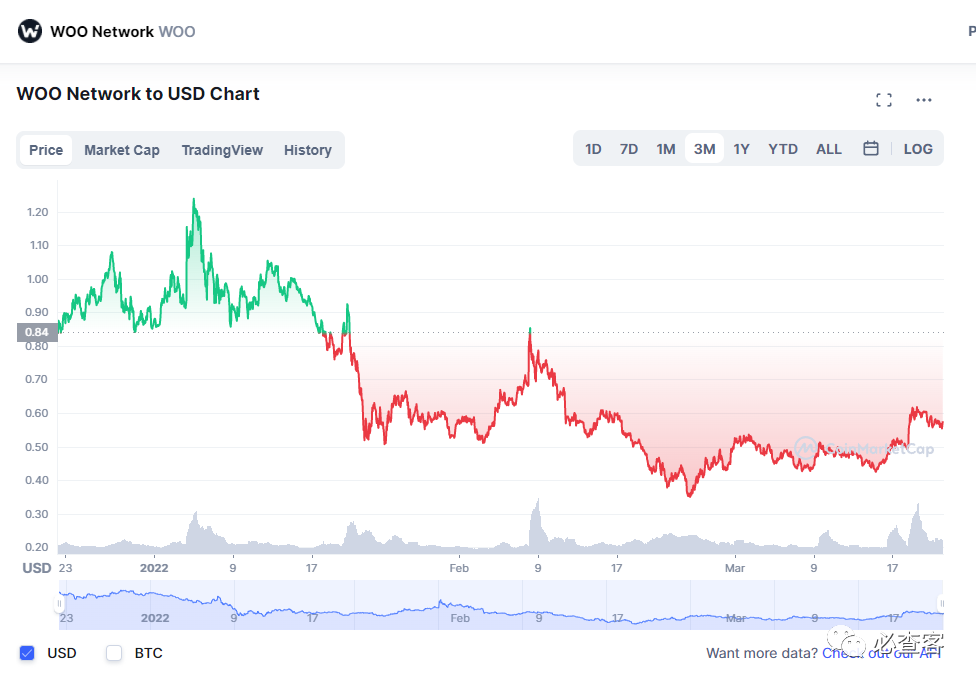976x686 pixels.
Task: Show ALL time price history
Action: tap(828, 149)
